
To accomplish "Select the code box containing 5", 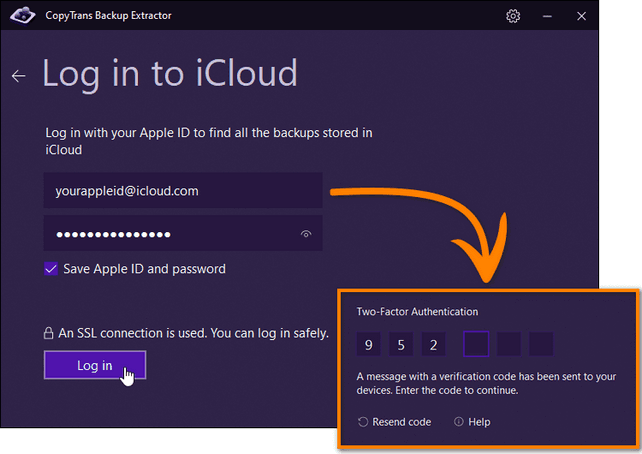I will [401, 344].
